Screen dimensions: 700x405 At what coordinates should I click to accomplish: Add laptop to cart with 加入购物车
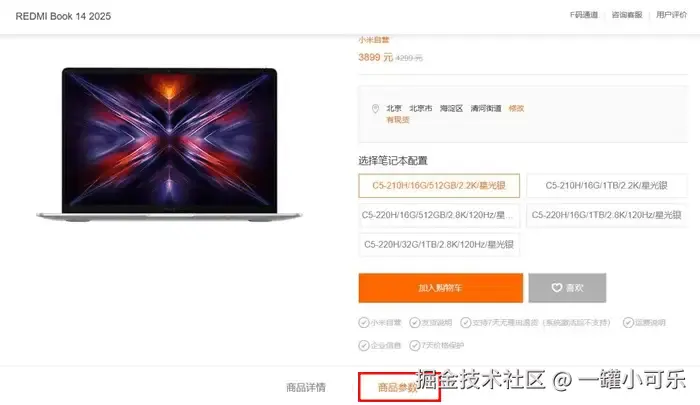[x=441, y=288]
